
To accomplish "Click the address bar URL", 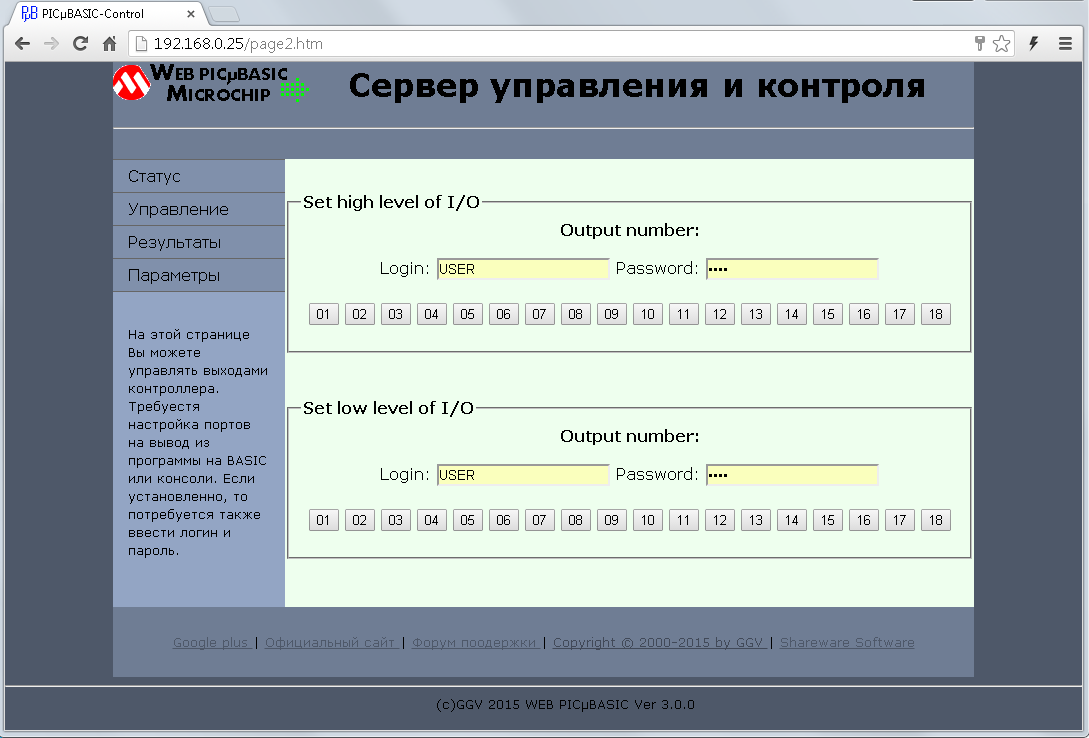I will tap(238, 44).
